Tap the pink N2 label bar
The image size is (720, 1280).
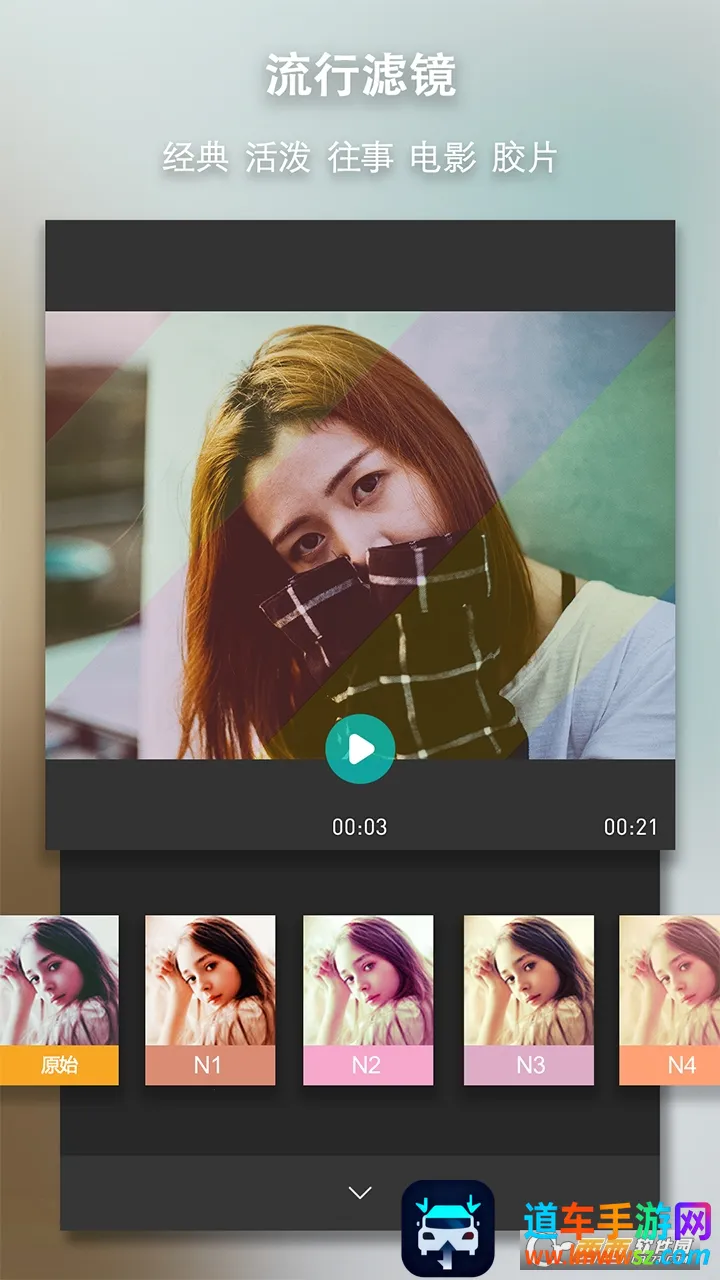368,1065
